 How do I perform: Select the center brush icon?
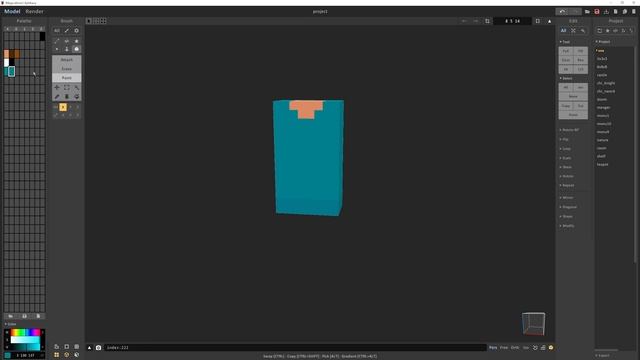tap(67, 41)
